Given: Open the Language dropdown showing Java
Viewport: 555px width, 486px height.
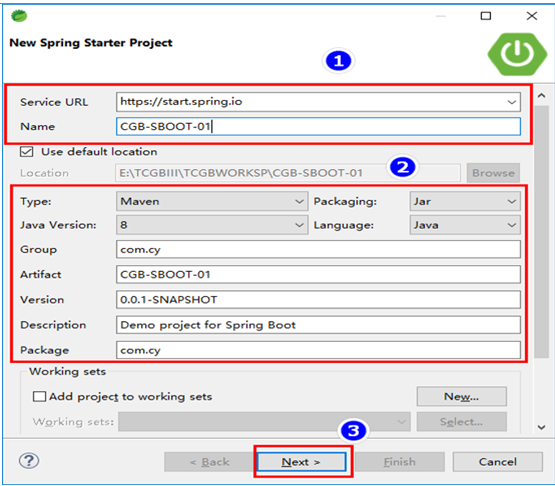Looking at the screenshot, I should point(465,225).
